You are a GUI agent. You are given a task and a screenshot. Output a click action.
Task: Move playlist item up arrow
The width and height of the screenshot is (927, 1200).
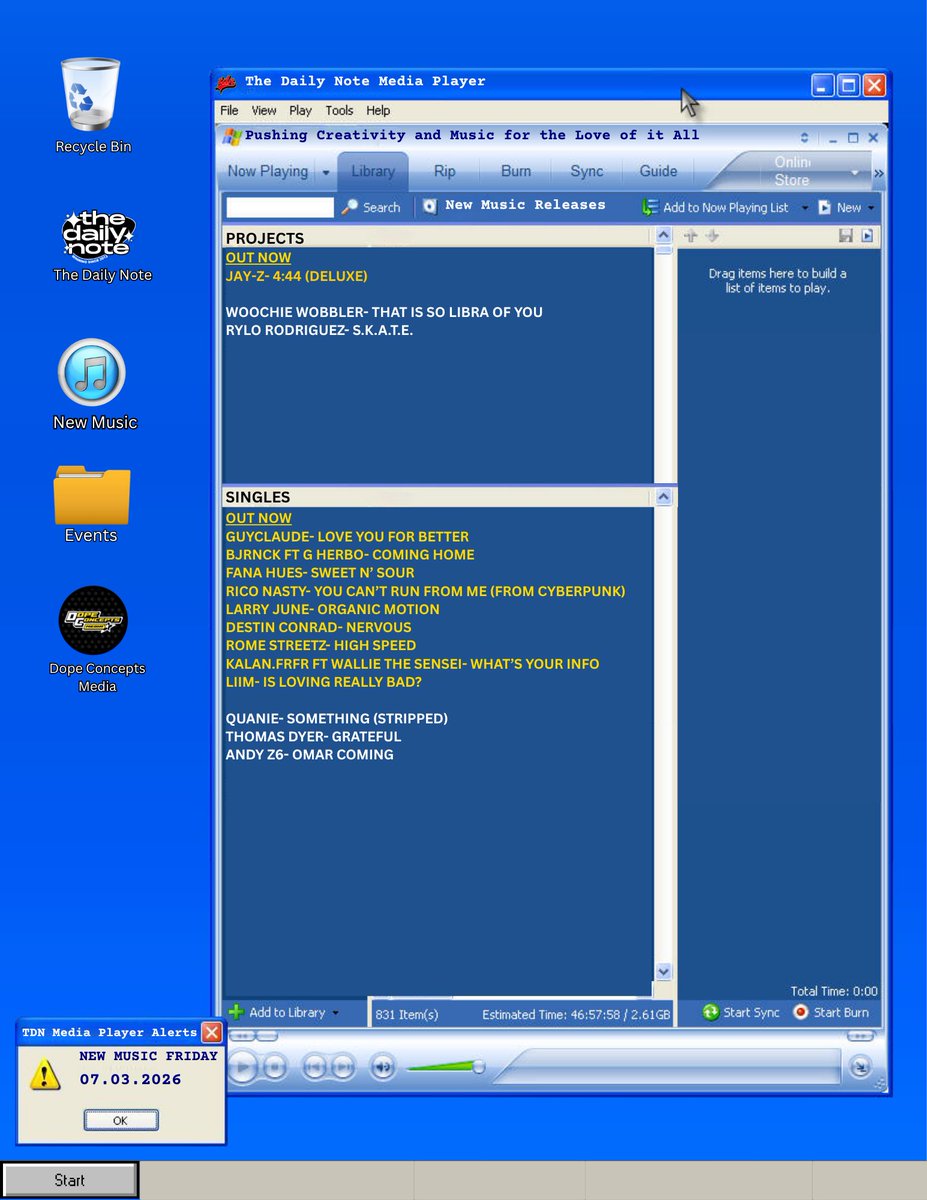coord(690,236)
